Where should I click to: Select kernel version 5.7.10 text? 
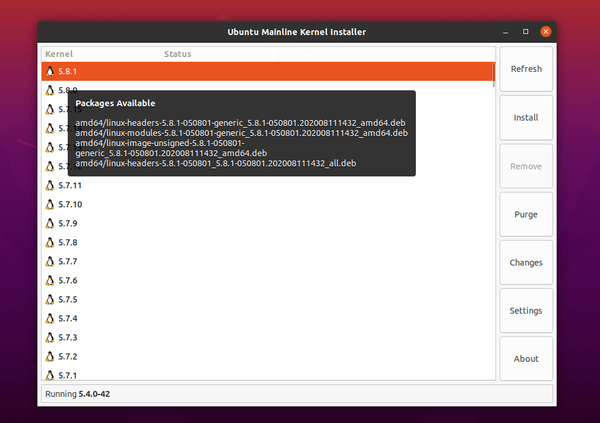(70, 204)
